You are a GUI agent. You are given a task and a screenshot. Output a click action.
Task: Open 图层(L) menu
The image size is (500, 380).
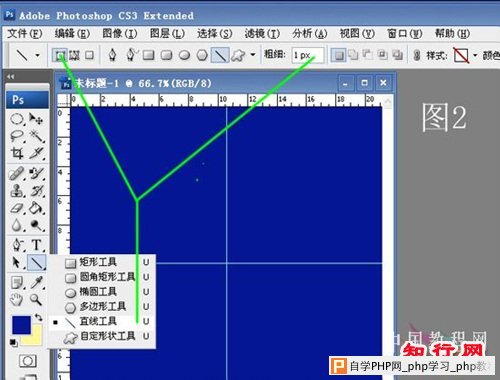167,33
